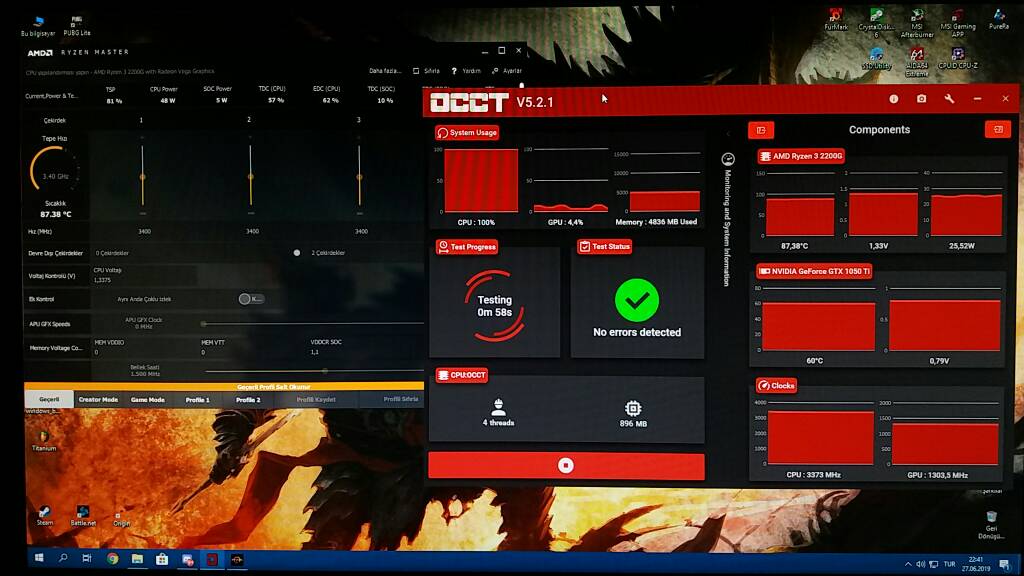Click the 1,33V CPU voltage graph
Screen dimensions: 1024x576
(883, 204)
